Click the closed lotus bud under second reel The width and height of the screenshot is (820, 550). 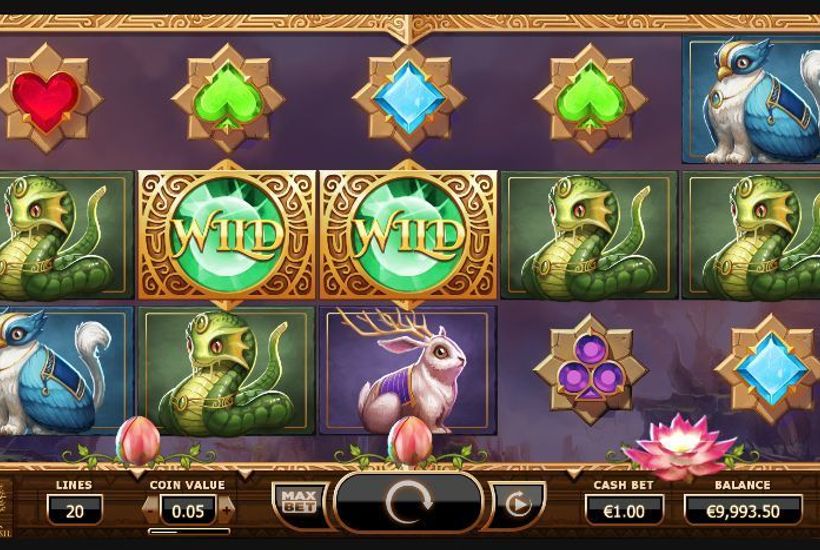[x=138, y=440]
